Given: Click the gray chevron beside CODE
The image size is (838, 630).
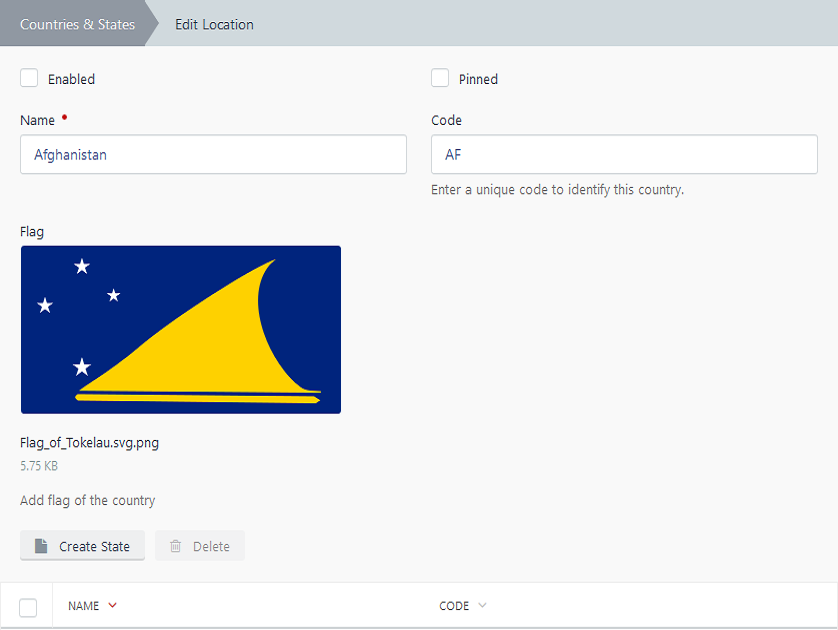Looking at the screenshot, I should coord(482,605).
